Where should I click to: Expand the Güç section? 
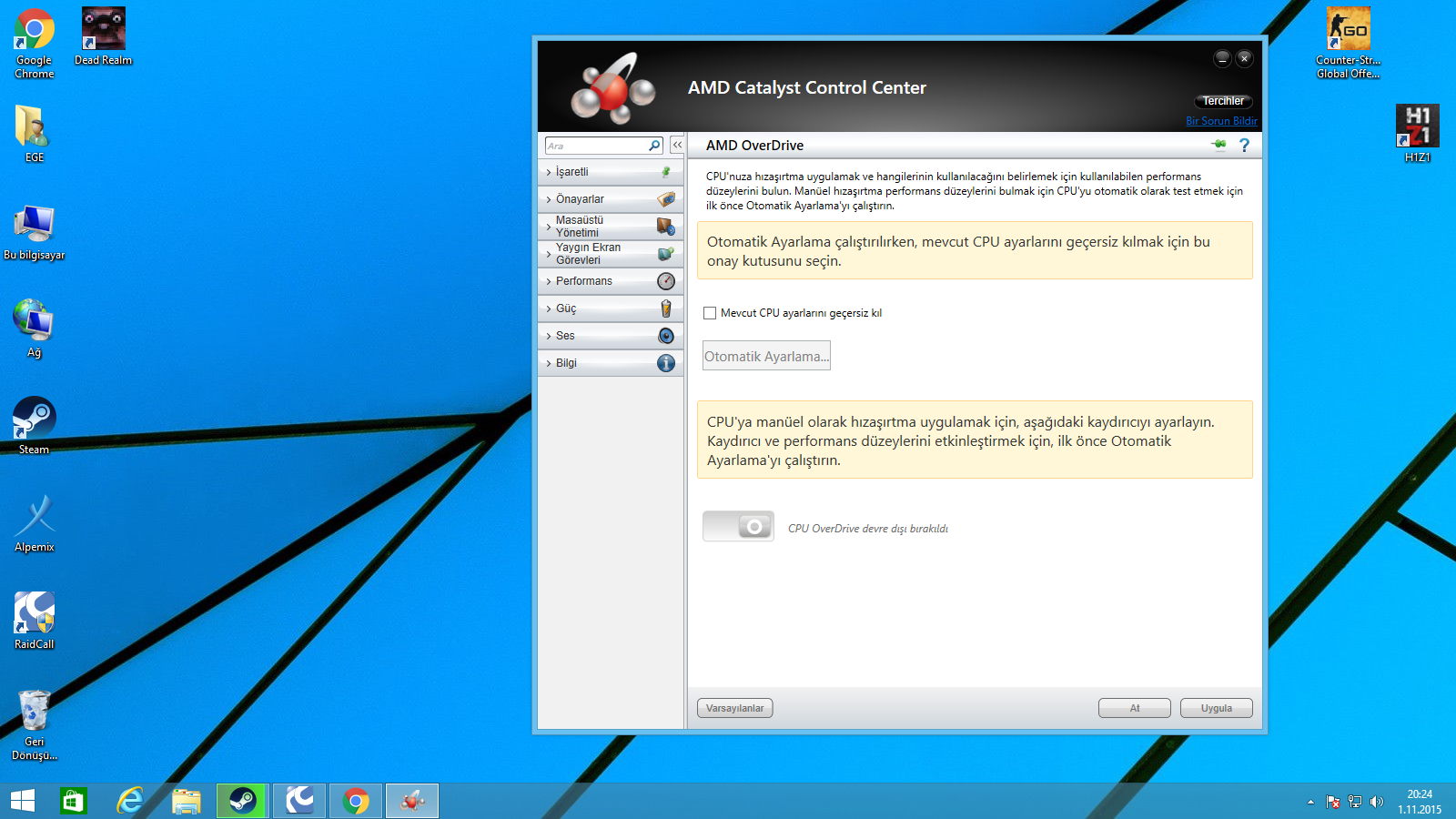point(611,308)
